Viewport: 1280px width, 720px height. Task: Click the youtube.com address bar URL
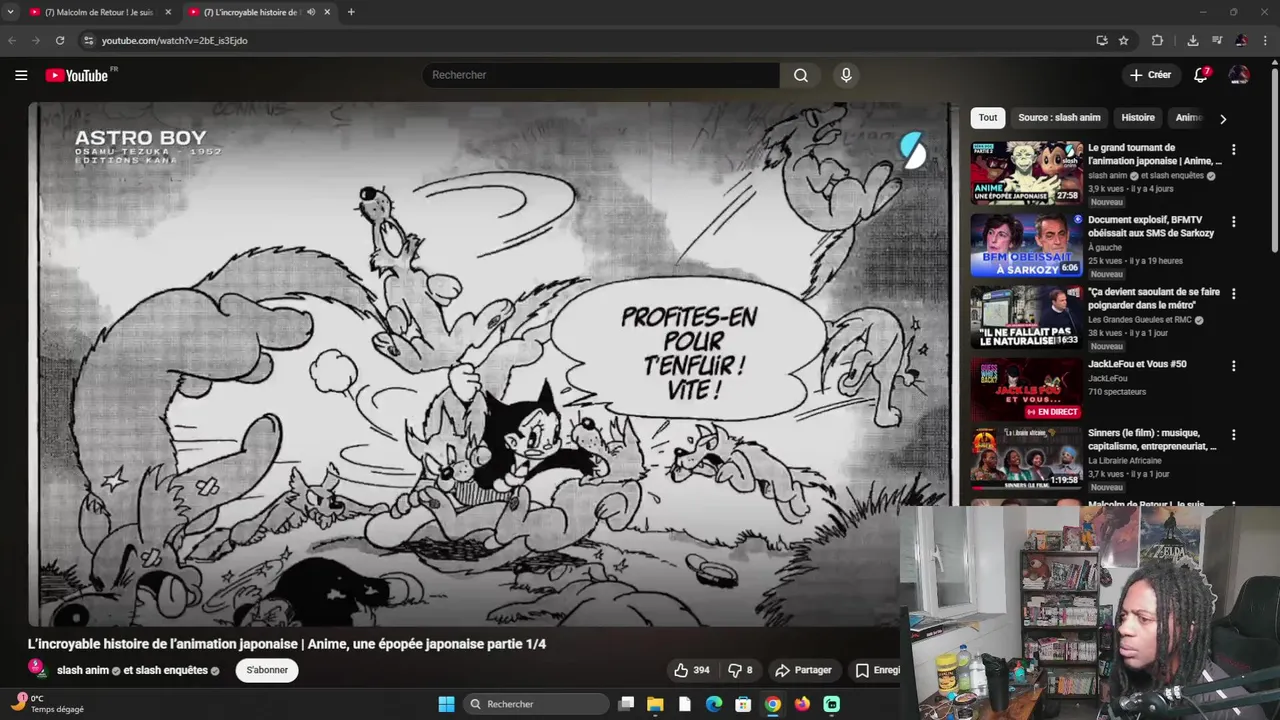pyautogui.click(x=174, y=41)
